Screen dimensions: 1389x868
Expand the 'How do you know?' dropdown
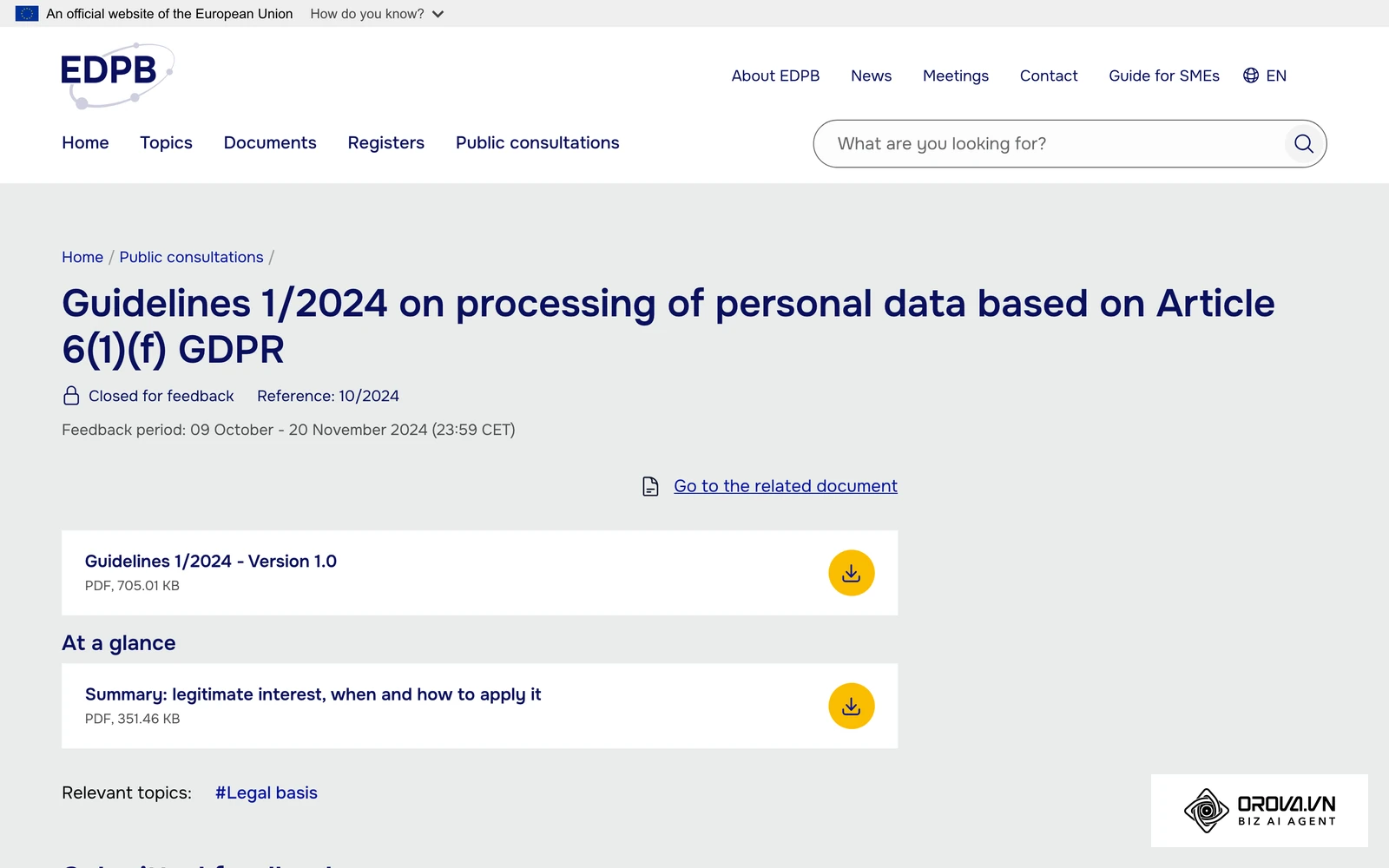tap(377, 14)
